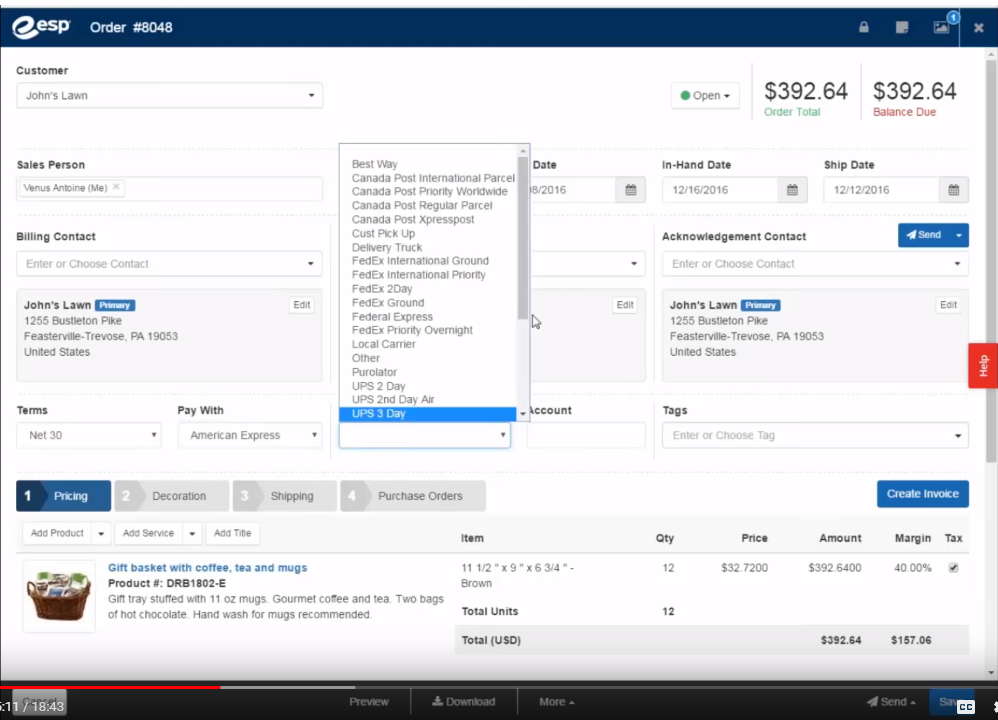998x720 pixels.
Task: Select highlighted UPS 3 Day option
Action: click(428, 414)
